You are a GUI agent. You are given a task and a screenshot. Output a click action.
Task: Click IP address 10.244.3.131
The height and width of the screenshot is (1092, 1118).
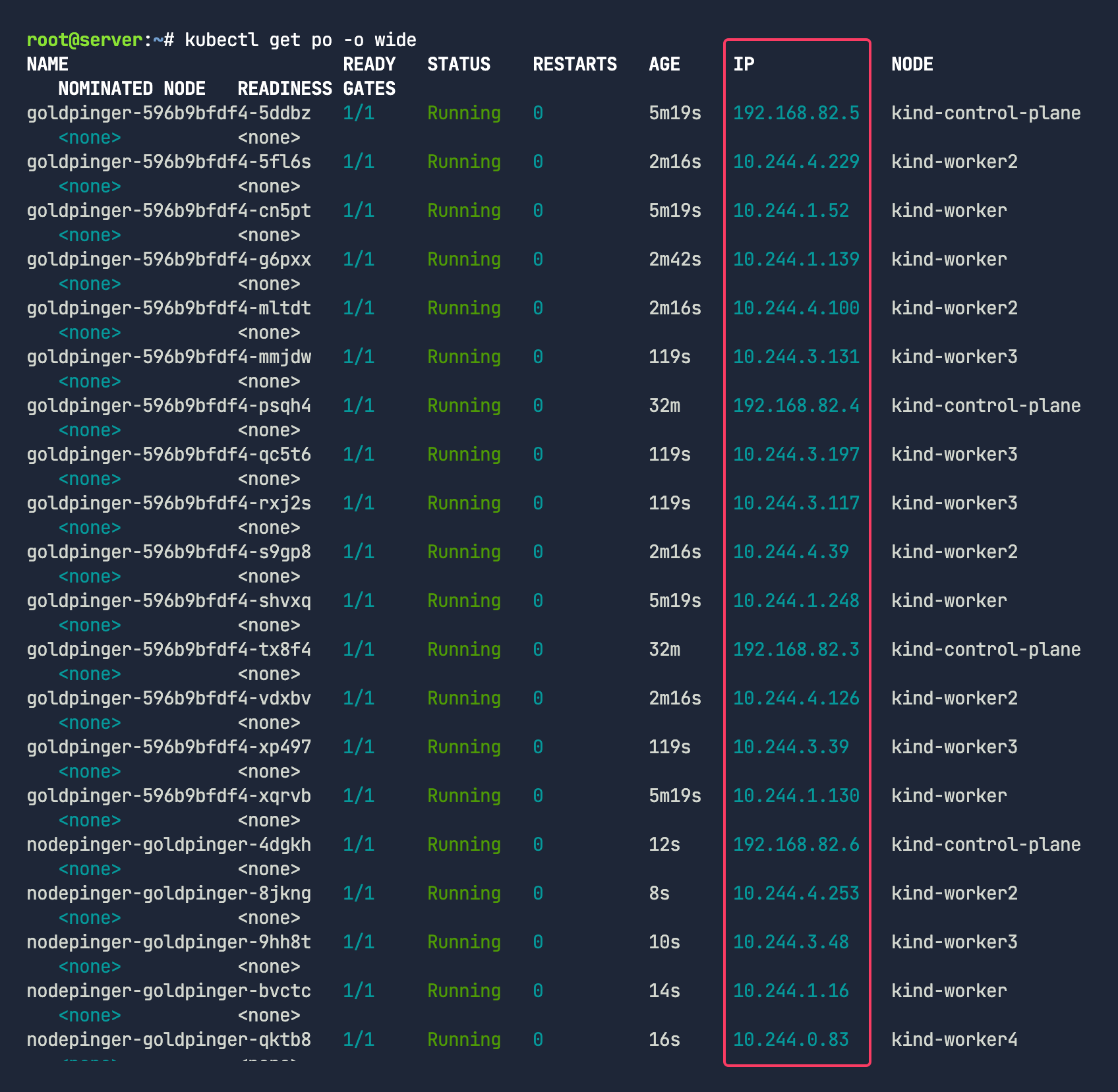796,357
